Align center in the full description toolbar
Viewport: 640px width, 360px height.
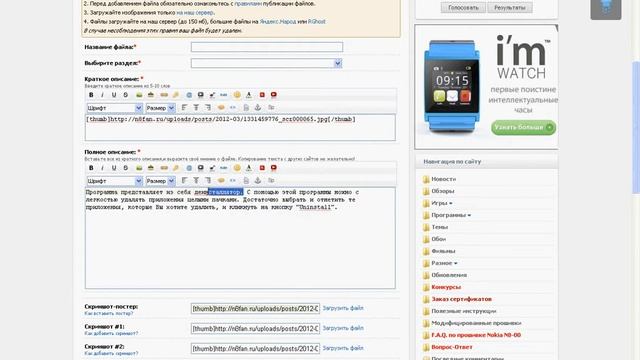tap(196, 180)
